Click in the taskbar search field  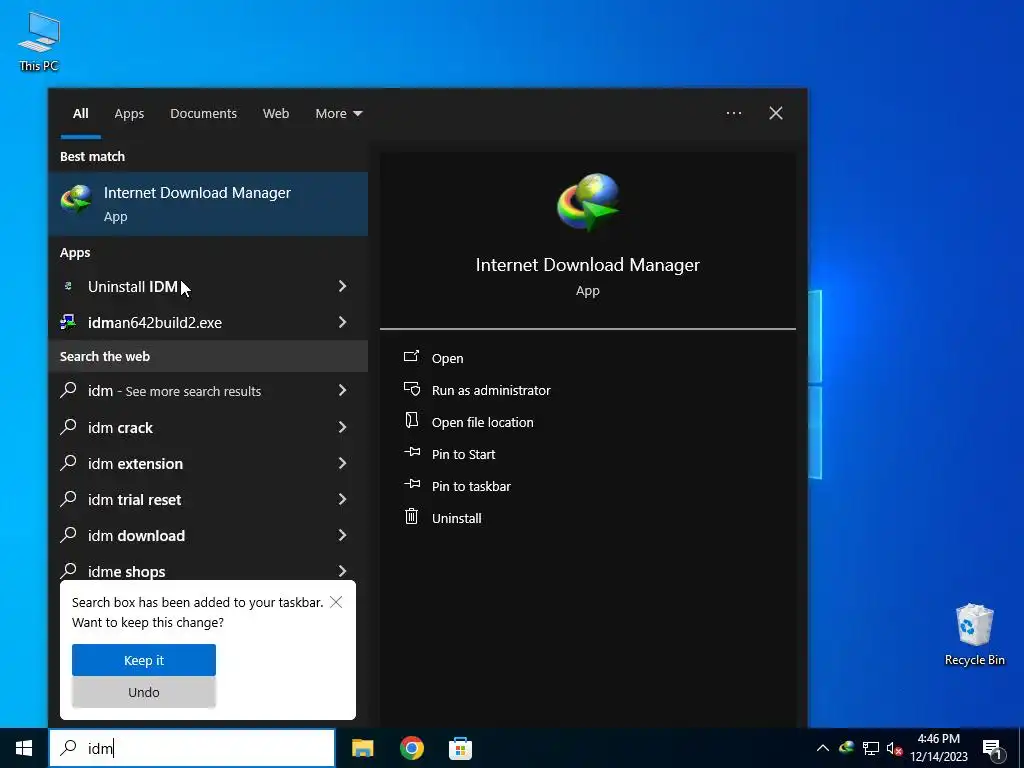point(192,748)
